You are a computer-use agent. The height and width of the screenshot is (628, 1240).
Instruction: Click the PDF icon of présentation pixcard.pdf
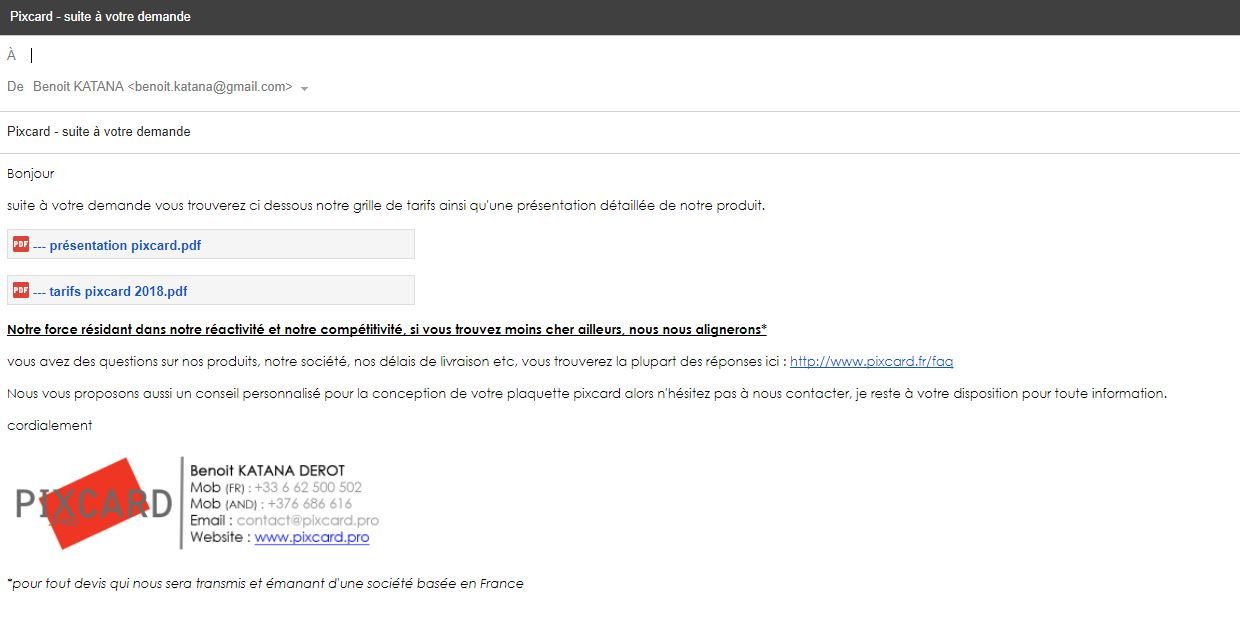click(21, 244)
